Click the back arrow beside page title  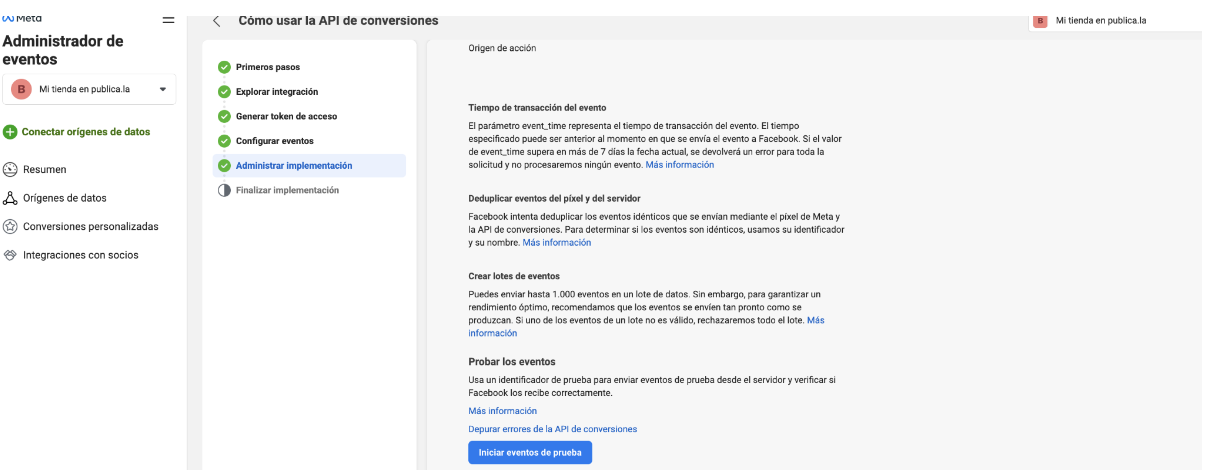point(217,21)
